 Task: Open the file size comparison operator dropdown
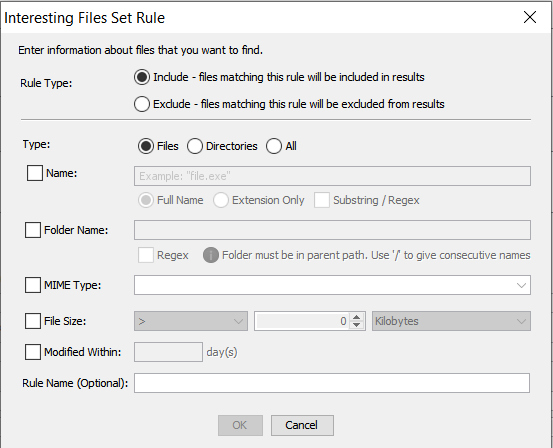point(191,321)
